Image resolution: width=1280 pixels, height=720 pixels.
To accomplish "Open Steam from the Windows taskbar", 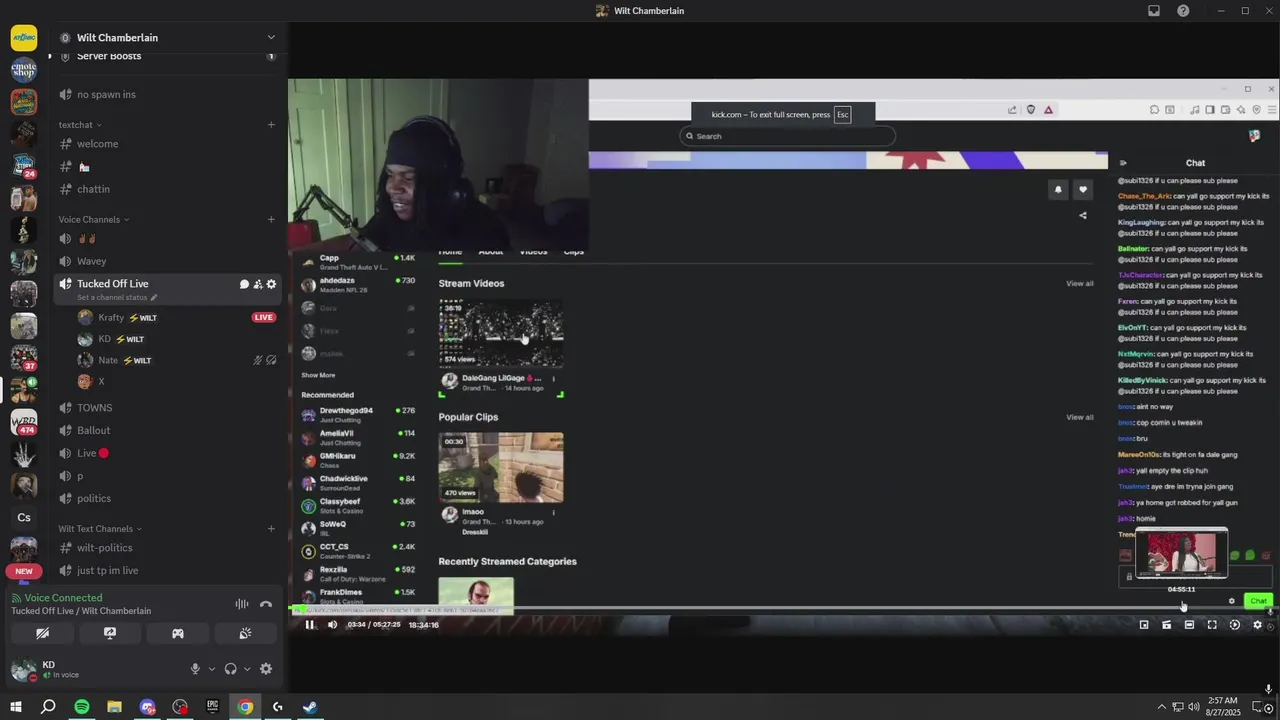I will [x=310, y=707].
